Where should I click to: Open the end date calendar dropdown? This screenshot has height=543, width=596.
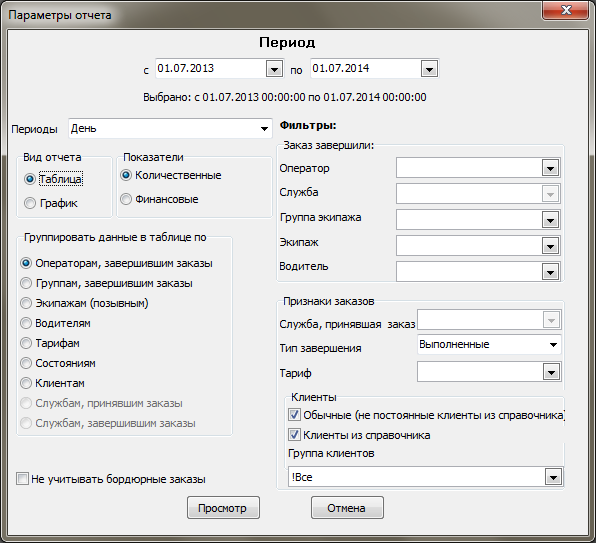click(429, 69)
